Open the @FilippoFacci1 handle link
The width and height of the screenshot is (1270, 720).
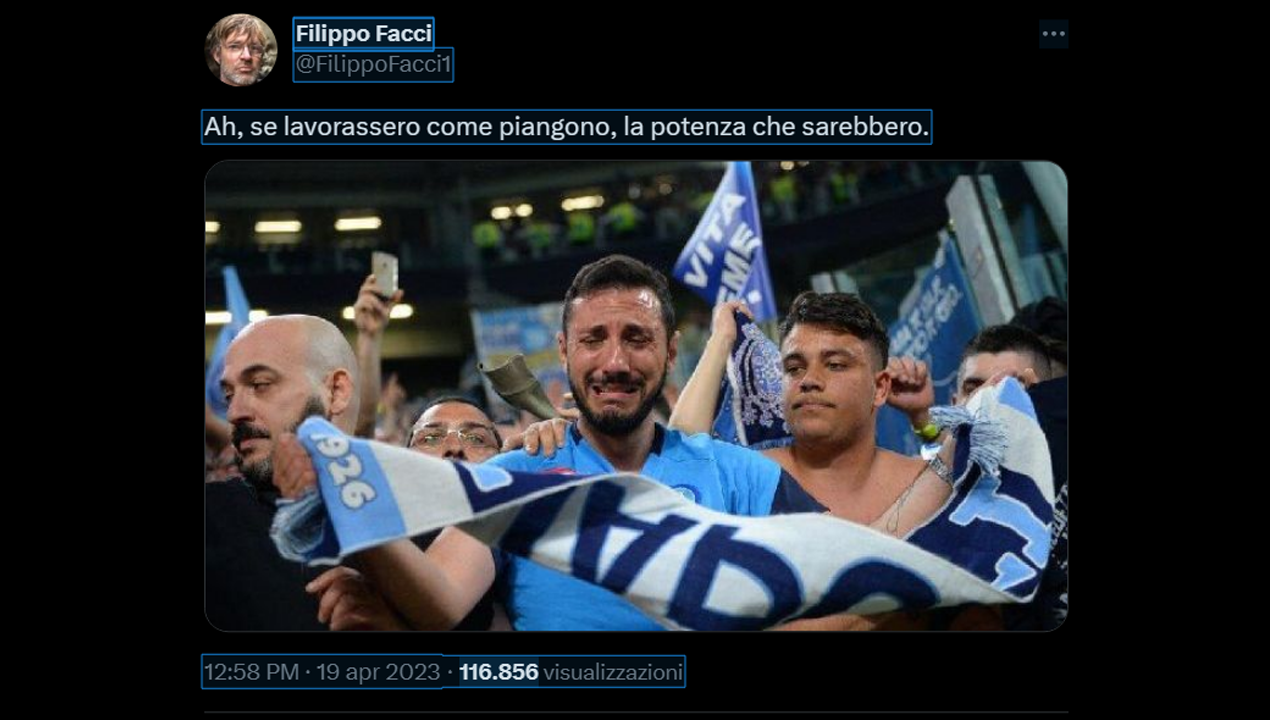[x=372, y=65]
